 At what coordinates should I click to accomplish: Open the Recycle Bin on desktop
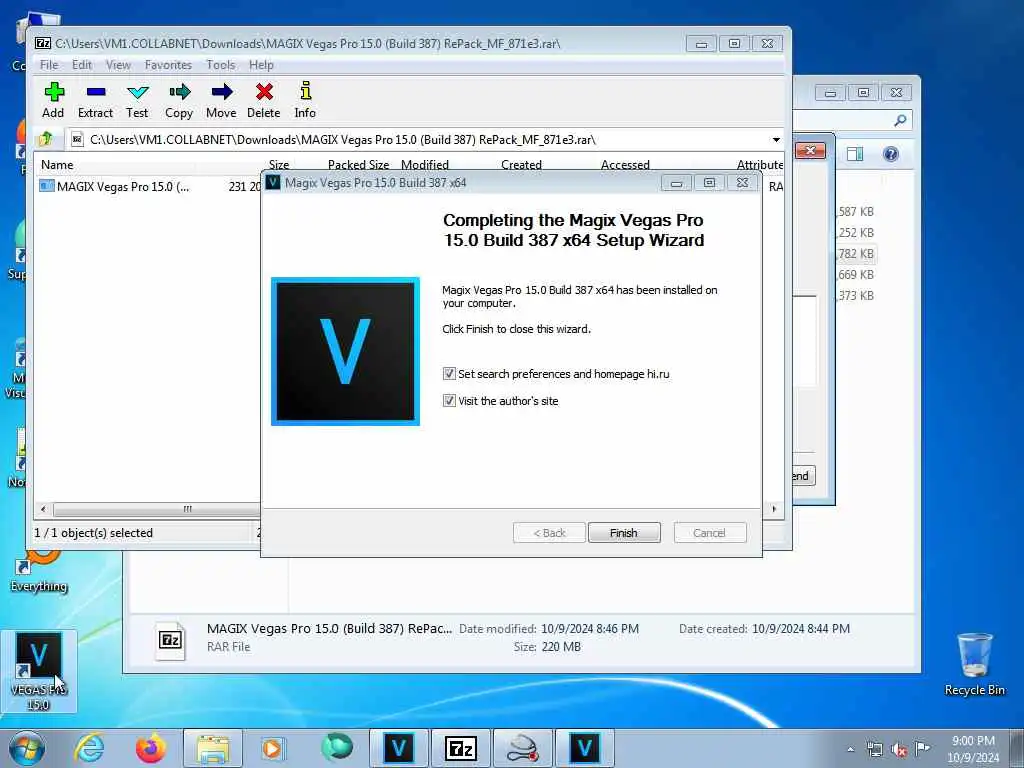(x=975, y=664)
